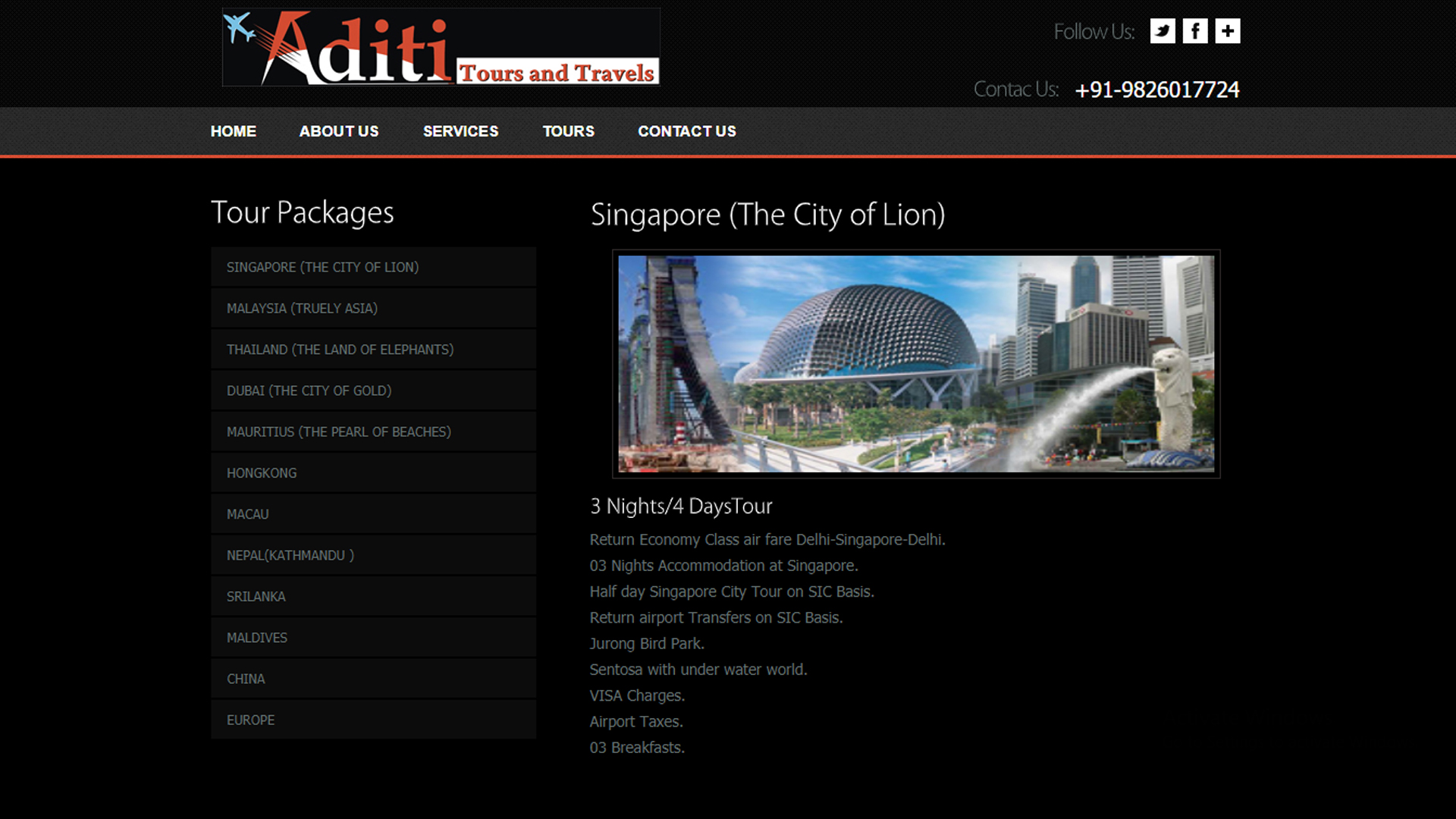Screen dimensions: 1456x819
Task: Click the Return Economy Class air fare line
Action: 767,540
